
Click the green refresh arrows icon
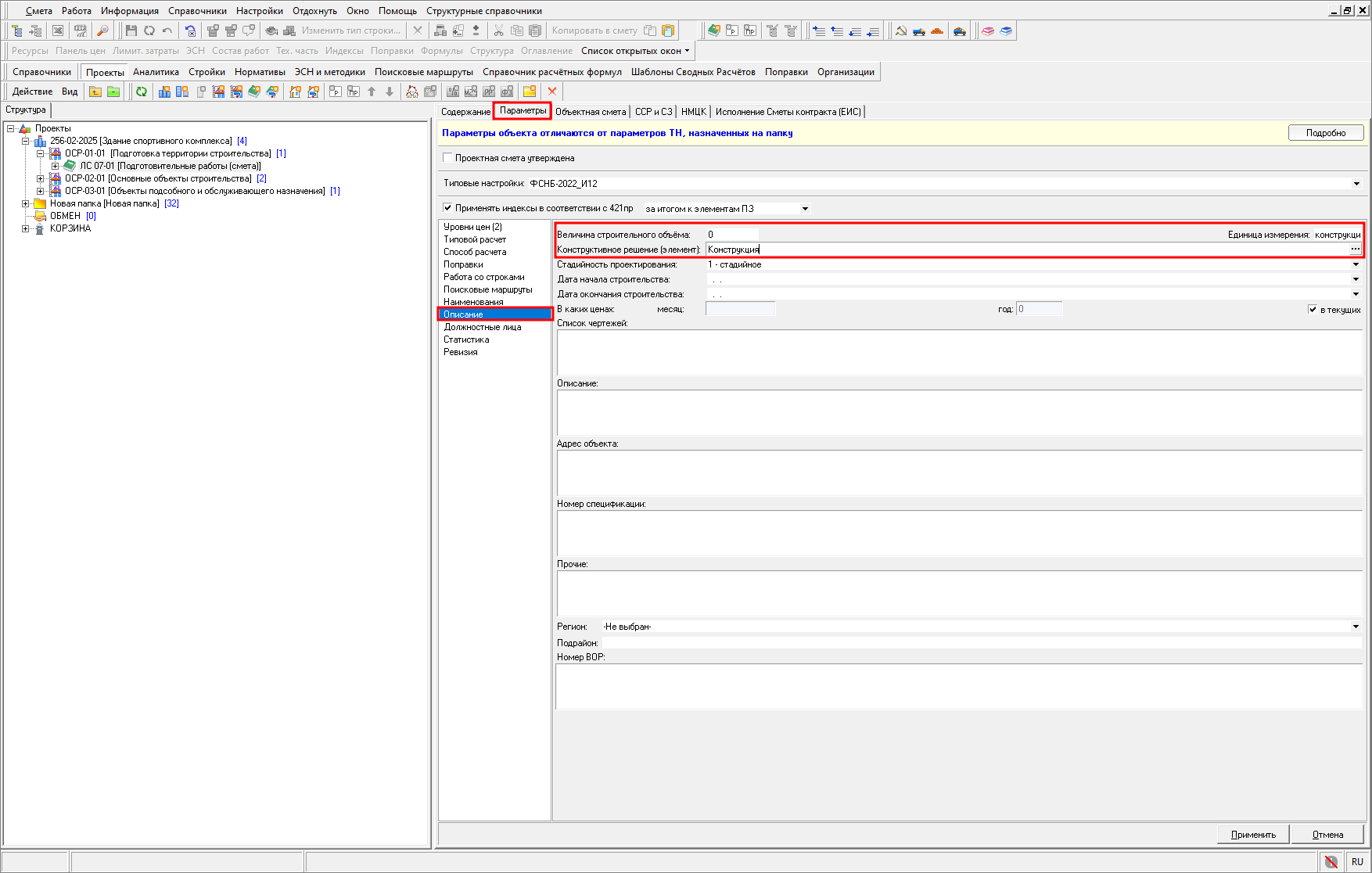pos(142,92)
